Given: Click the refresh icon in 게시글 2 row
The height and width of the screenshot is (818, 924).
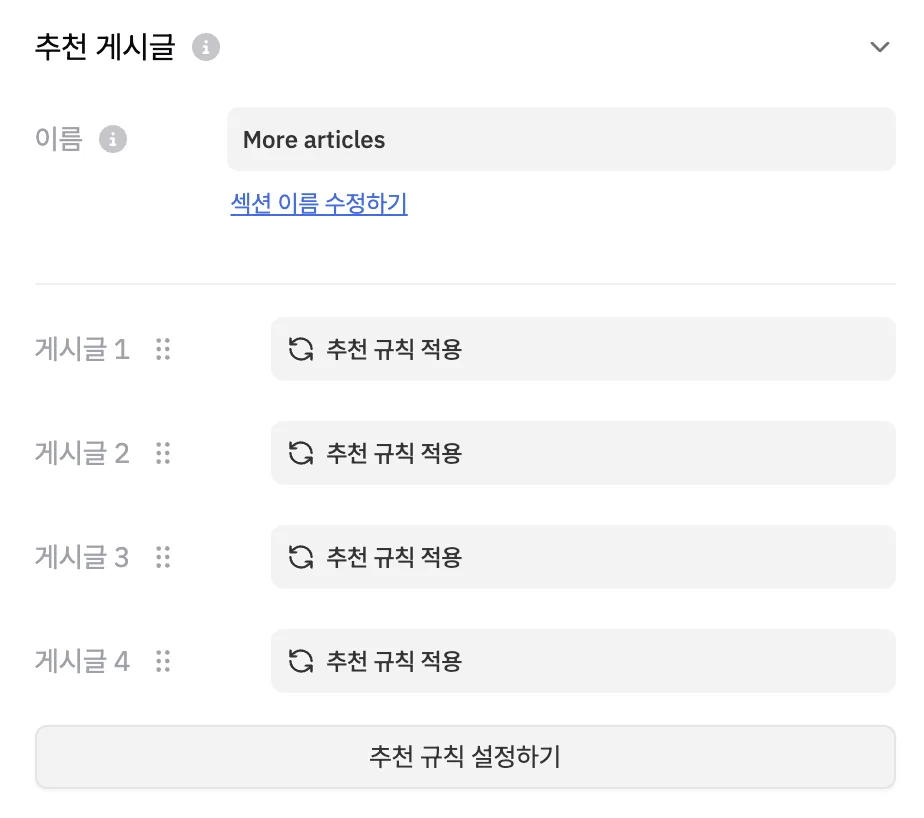Looking at the screenshot, I should tap(300, 453).
